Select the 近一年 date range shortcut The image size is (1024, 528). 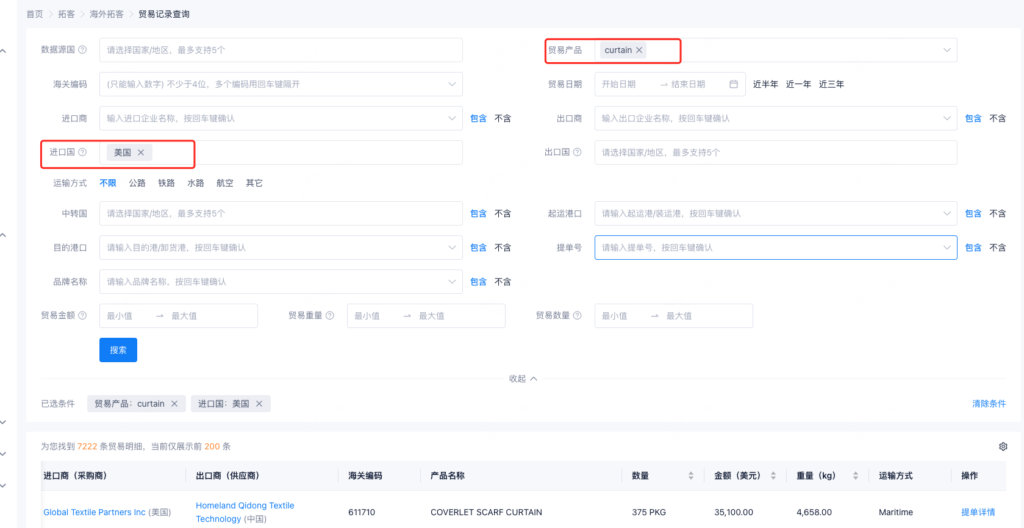[x=798, y=84]
